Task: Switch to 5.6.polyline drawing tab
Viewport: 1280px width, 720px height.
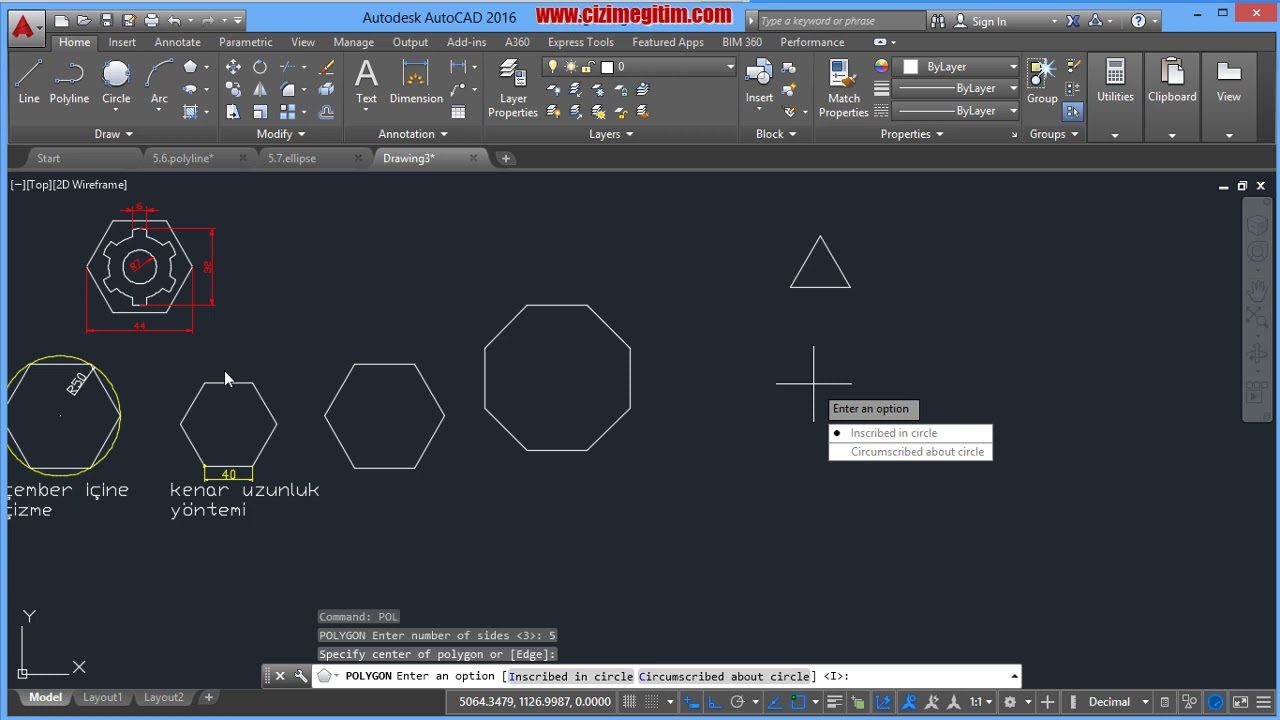Action: (183, 158)
